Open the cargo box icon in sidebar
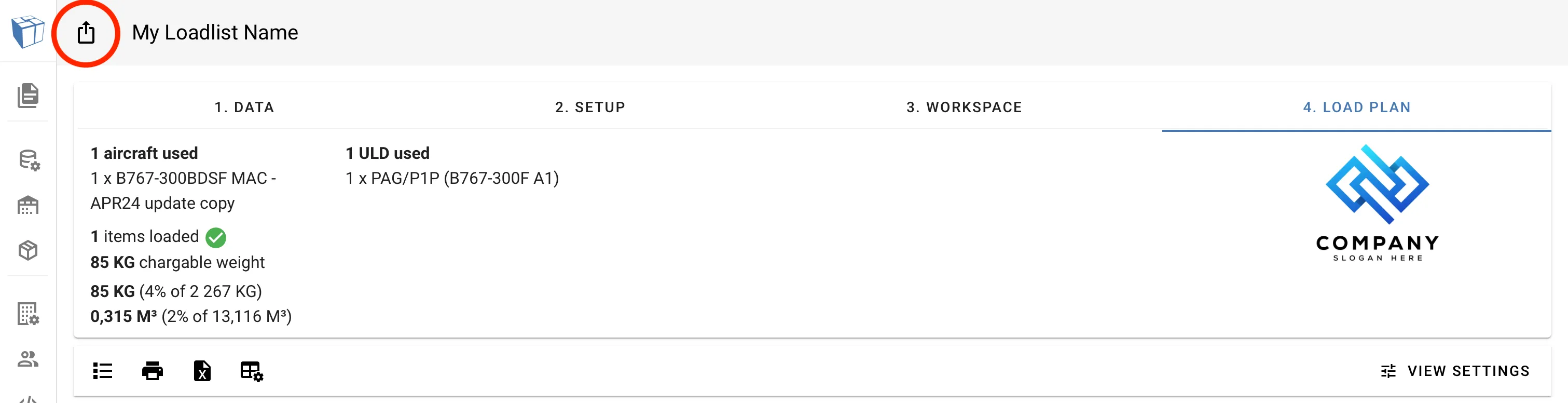This screenshot has height=403, width=1568. 27,250
